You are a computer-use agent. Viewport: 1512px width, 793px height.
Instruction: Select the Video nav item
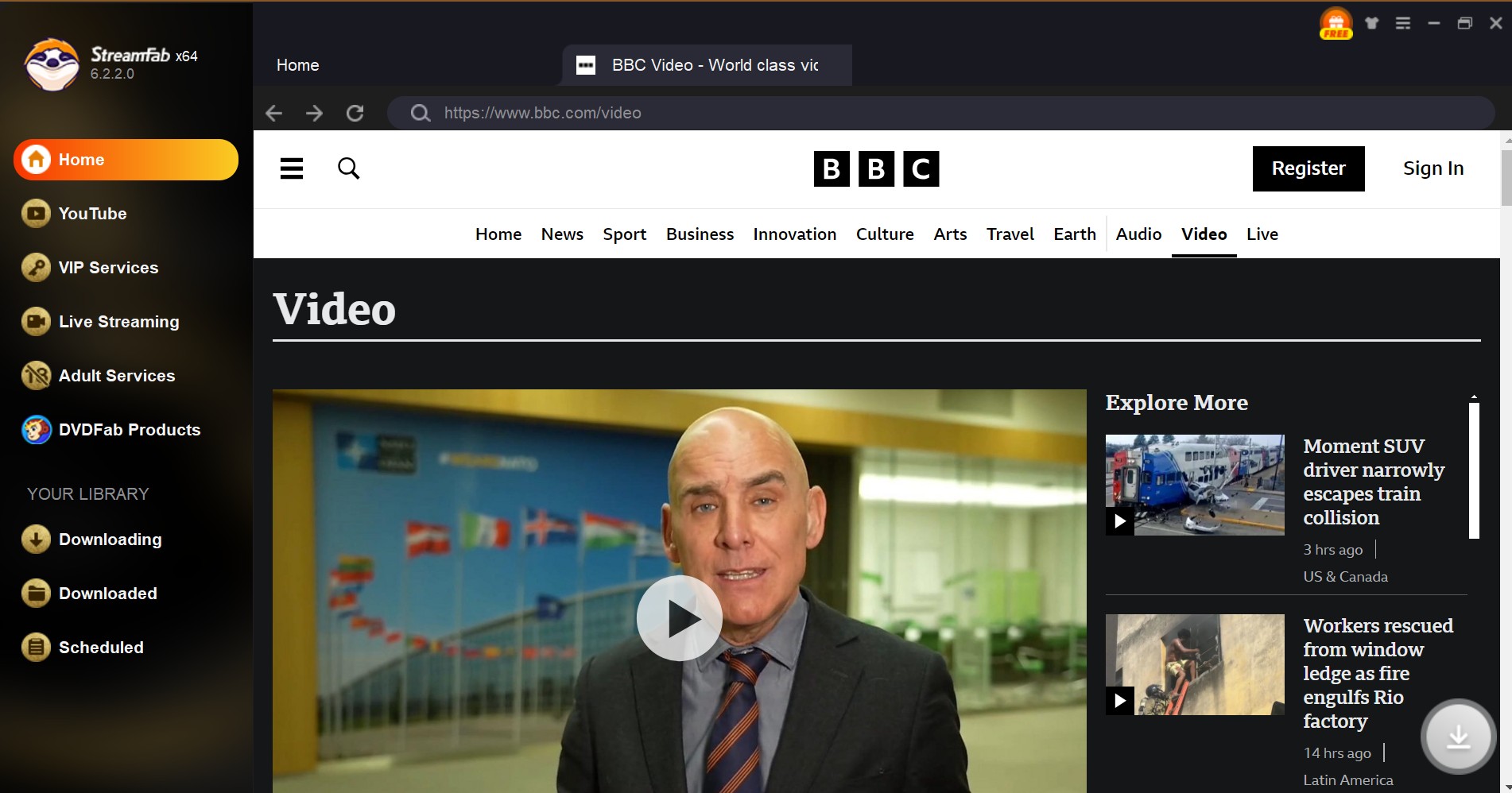point(1204,234)
